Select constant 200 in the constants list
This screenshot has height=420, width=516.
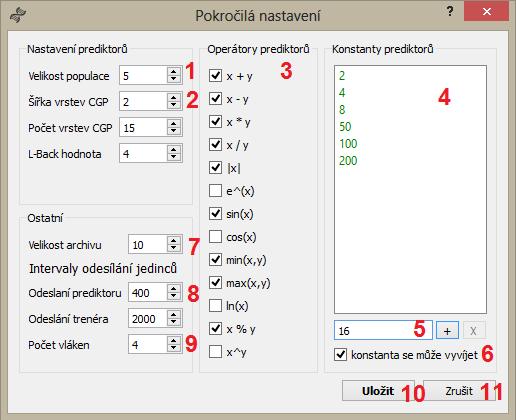click(410, 161)
